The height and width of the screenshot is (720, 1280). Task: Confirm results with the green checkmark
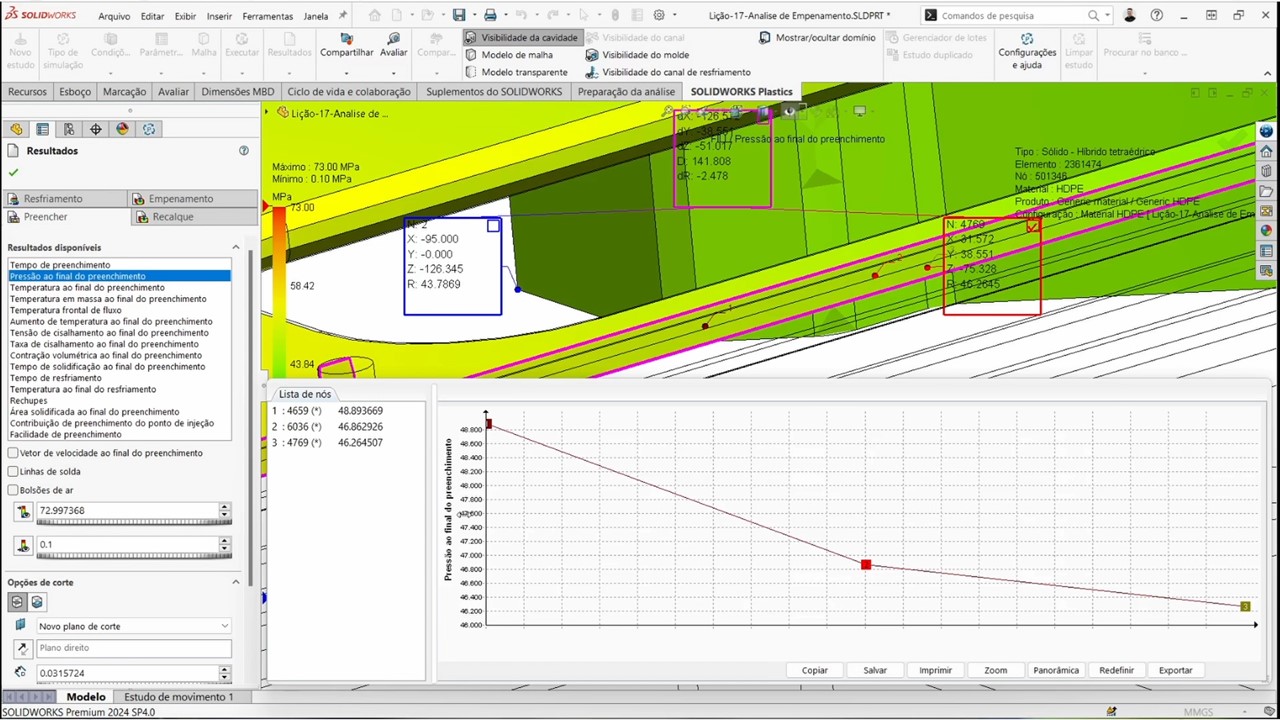click(13, 173)
